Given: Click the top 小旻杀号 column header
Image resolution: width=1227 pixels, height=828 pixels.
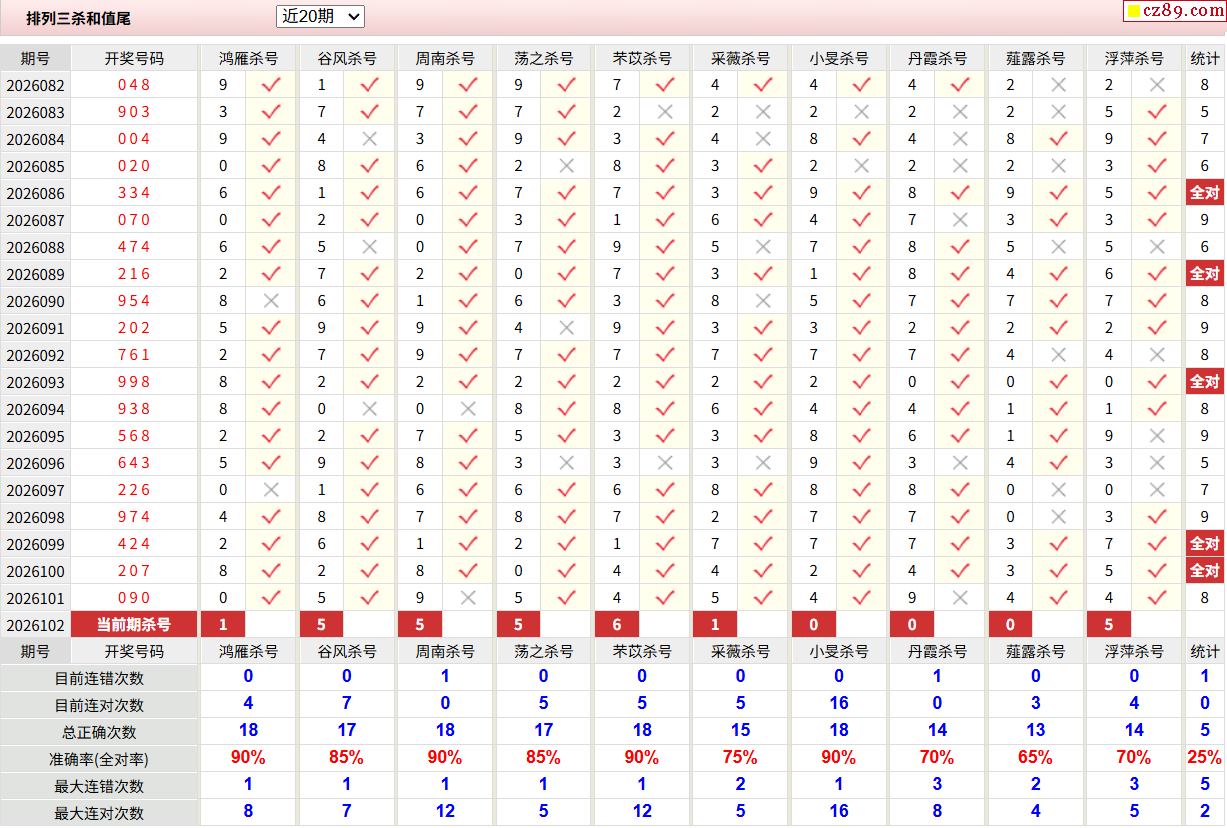Looking at the screenshot, I should click(x=839, y=58).
